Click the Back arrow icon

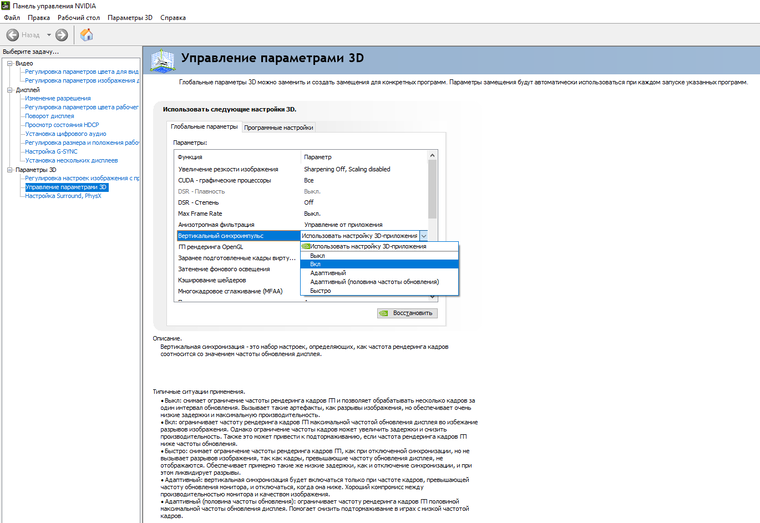13,35
